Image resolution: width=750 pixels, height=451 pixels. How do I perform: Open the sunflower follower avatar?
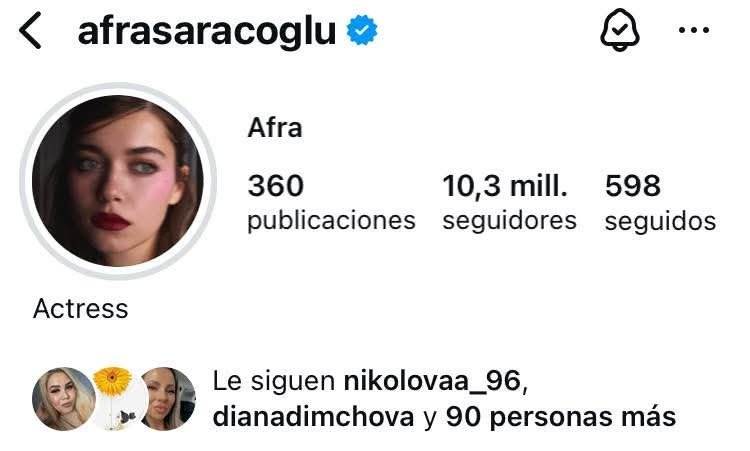pos(115,399)
